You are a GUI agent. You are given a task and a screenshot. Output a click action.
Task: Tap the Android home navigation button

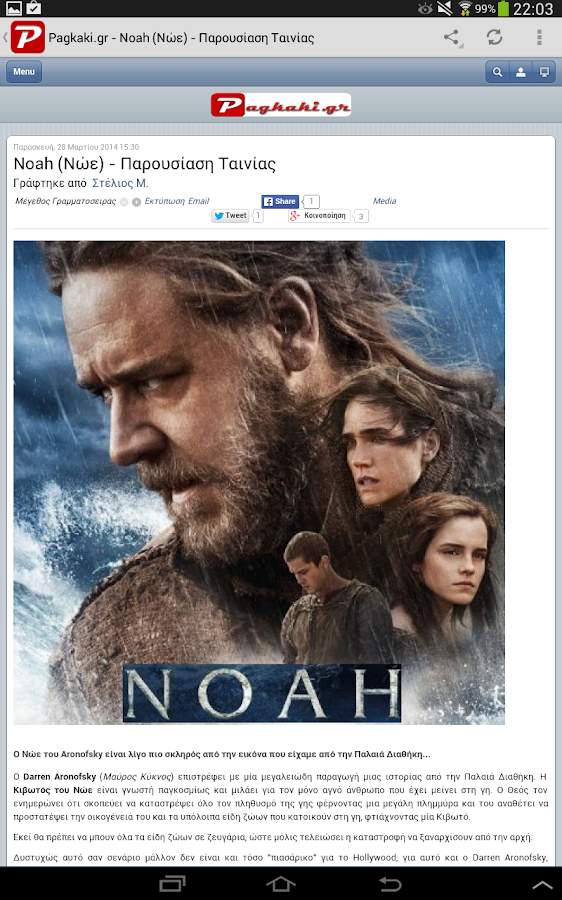click(x=281, y=884)
